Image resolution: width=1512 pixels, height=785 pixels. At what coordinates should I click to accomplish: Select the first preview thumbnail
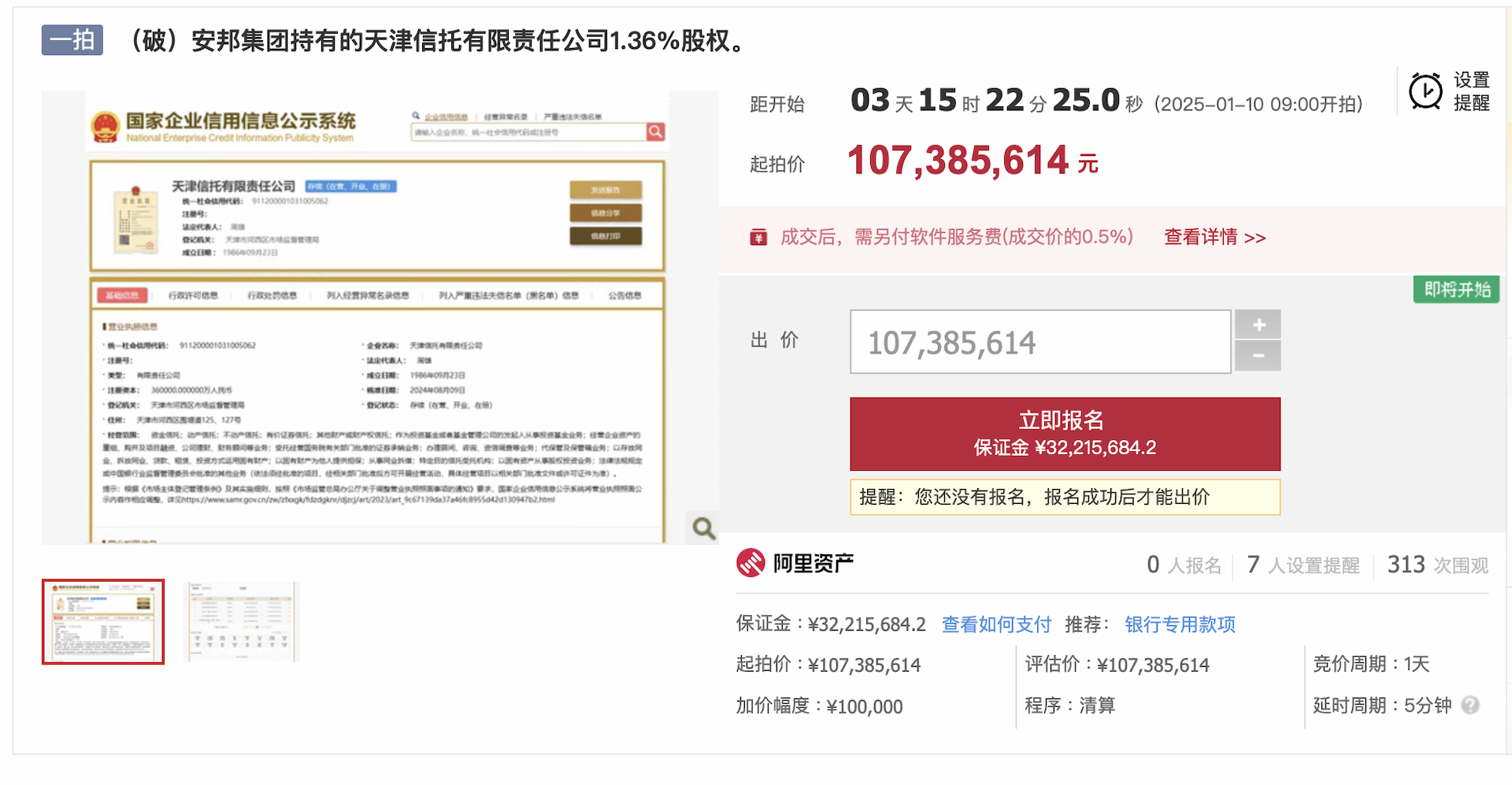(x=103, y=622)
